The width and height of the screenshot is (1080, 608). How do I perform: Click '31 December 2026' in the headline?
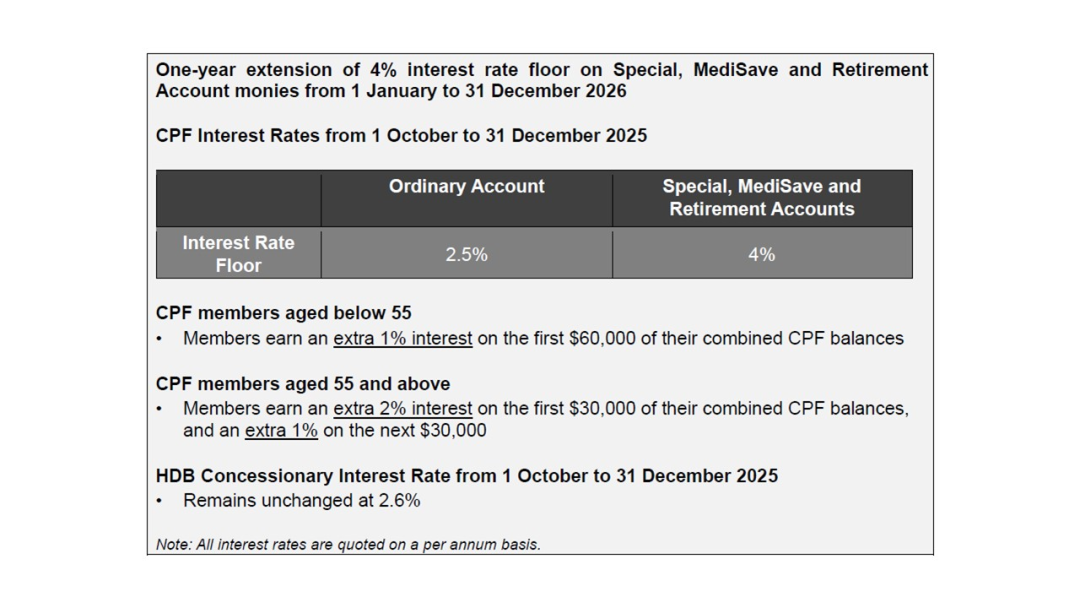pos(546,92)
